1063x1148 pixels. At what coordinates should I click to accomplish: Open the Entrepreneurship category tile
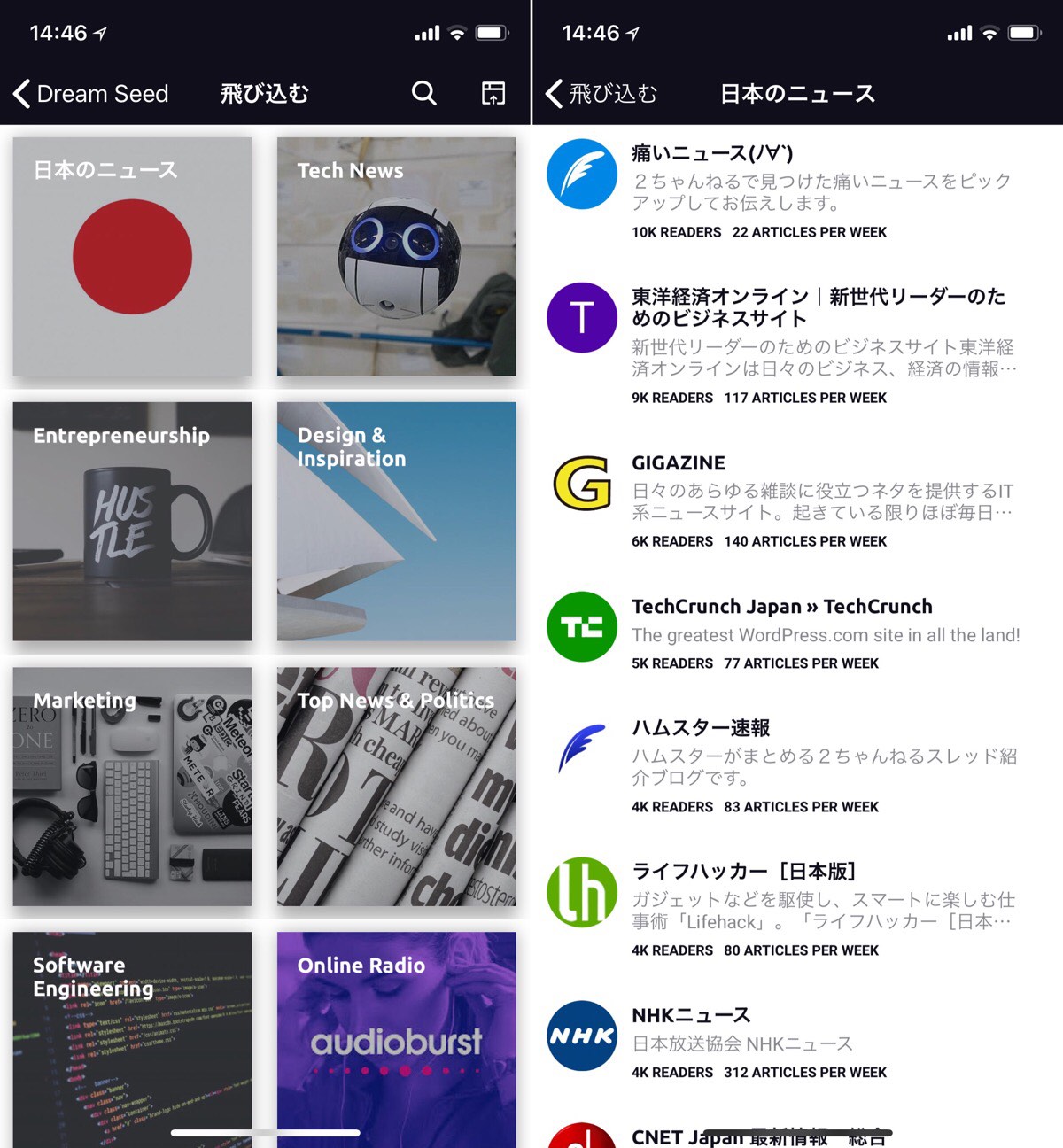tap(132, 522)
